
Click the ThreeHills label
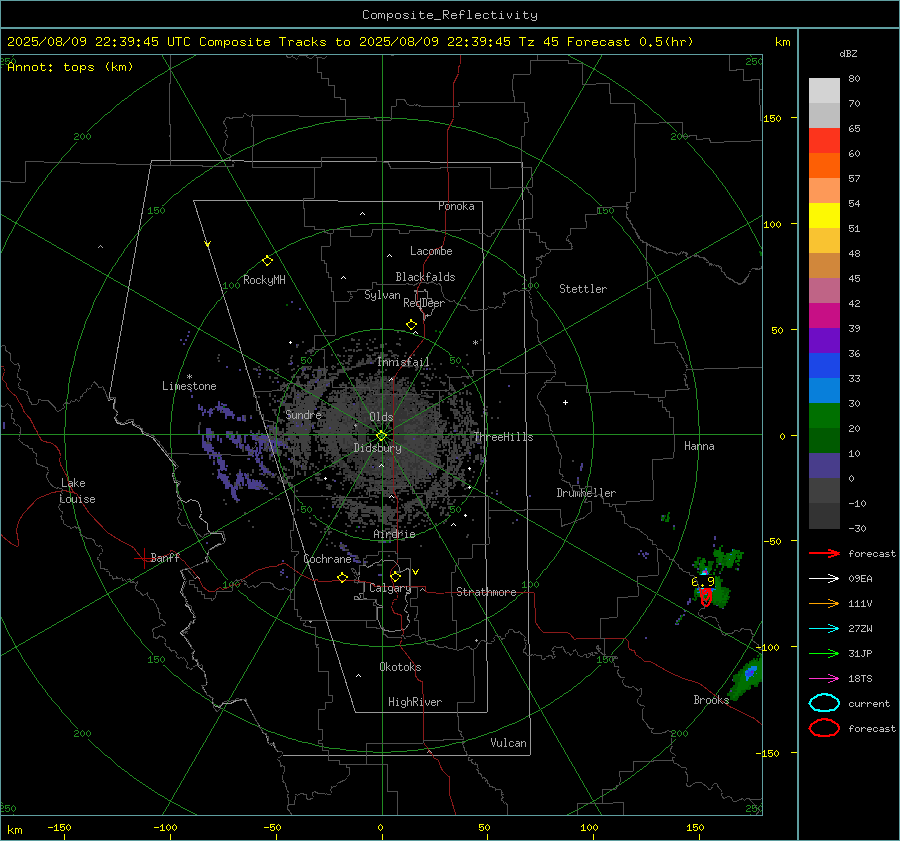coord(503,437)
